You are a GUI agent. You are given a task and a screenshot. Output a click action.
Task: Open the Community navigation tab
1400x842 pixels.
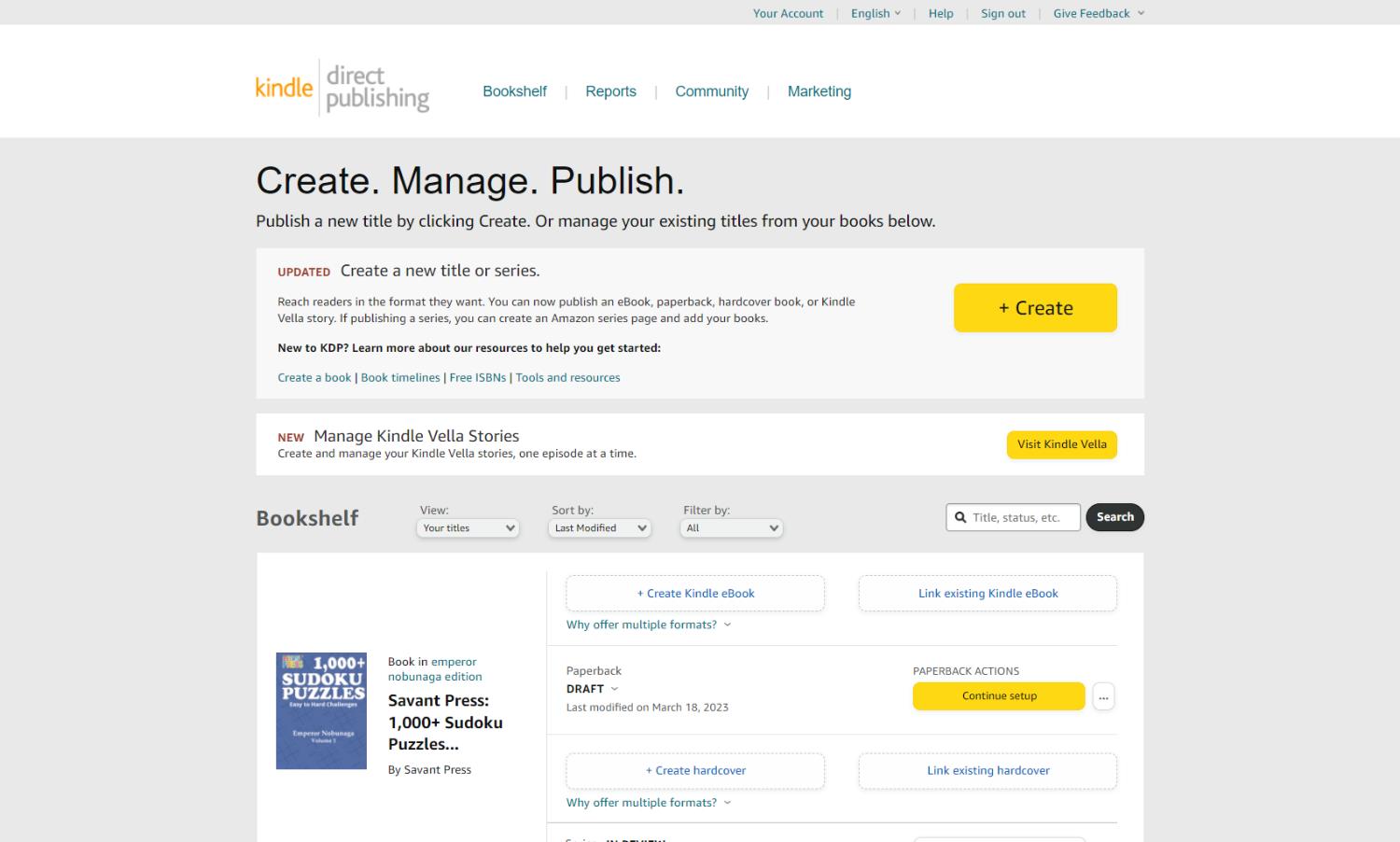[x=711, y=91]
